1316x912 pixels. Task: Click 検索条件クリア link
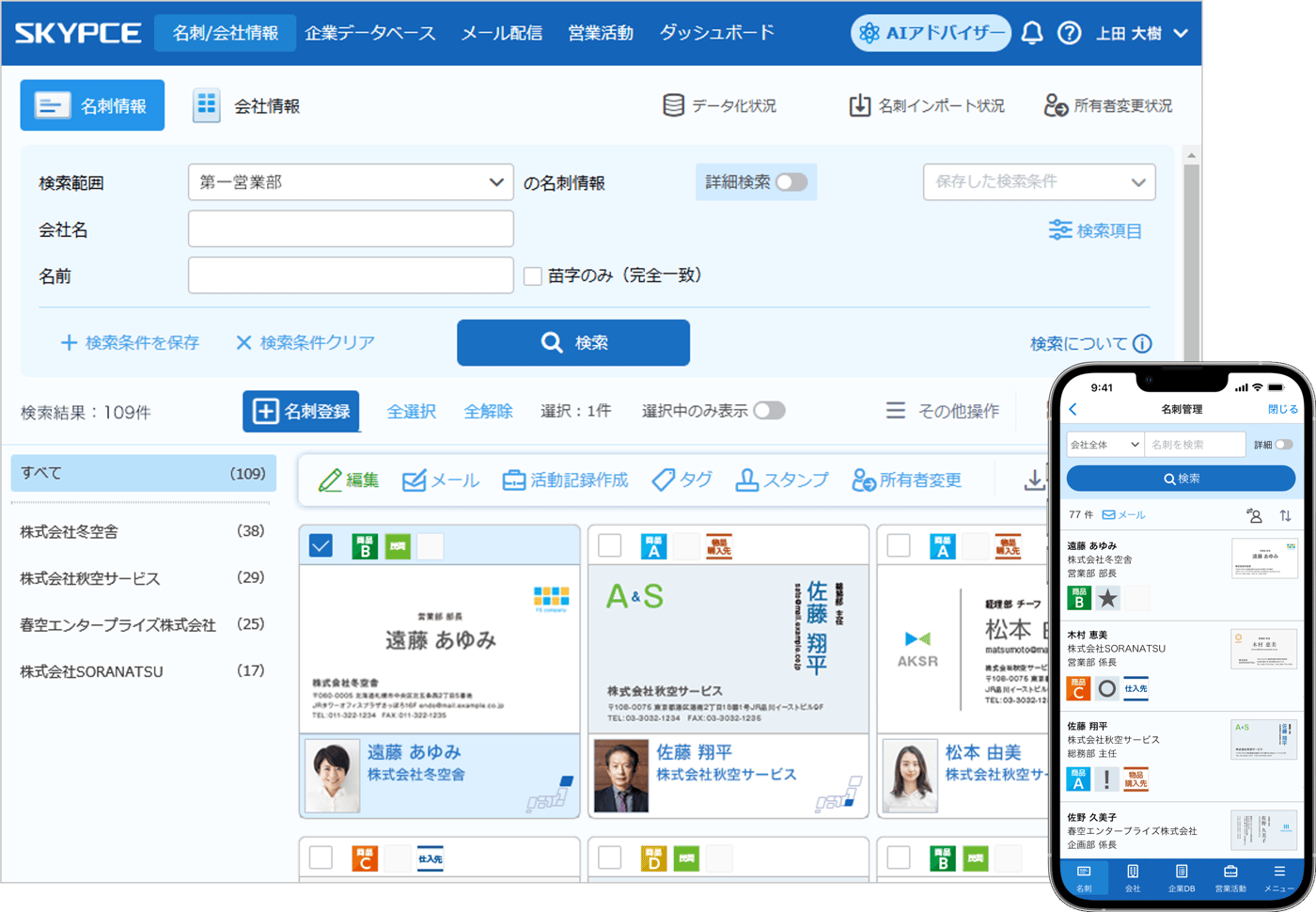[x=305, y=343]
